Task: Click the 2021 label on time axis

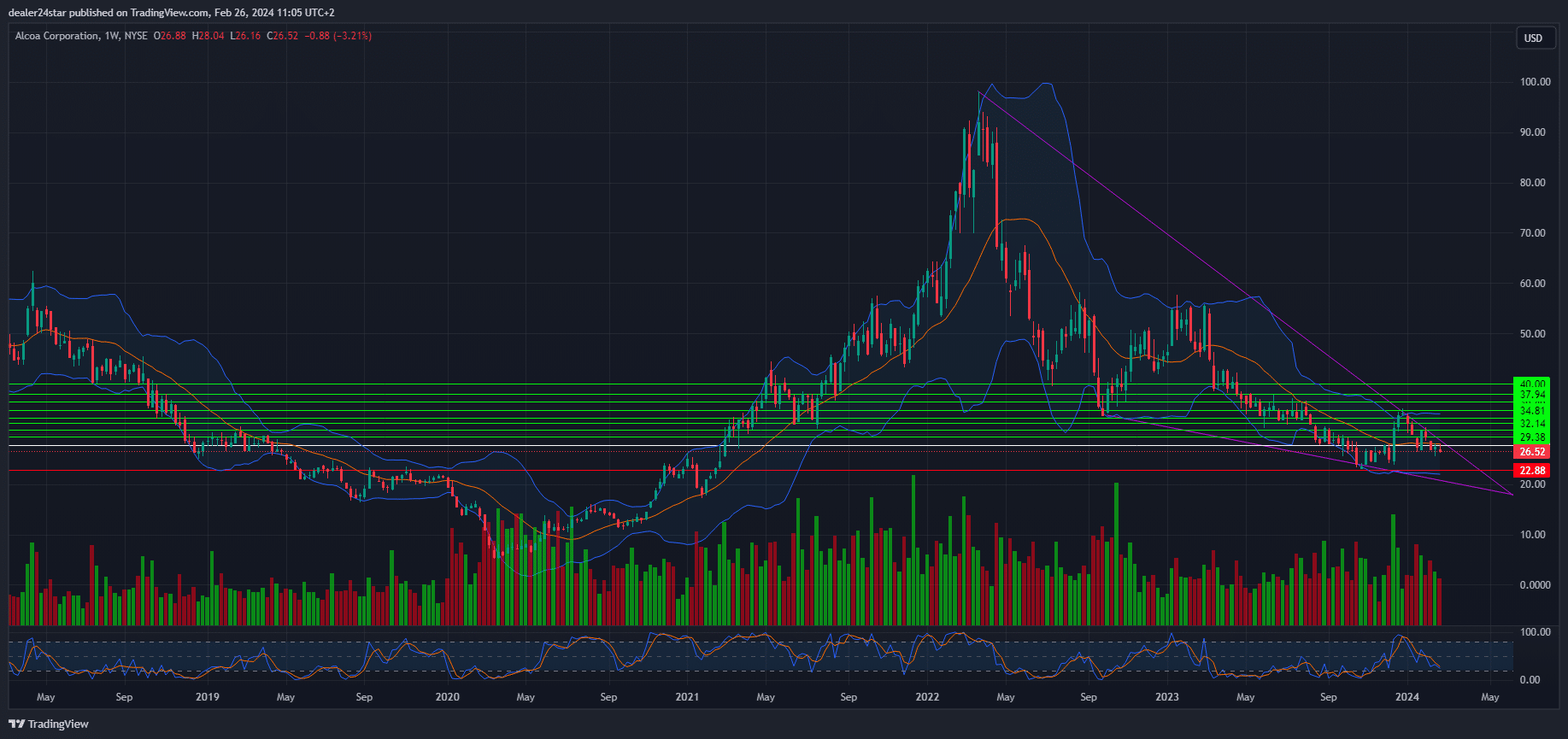Action: coord(687,697)
